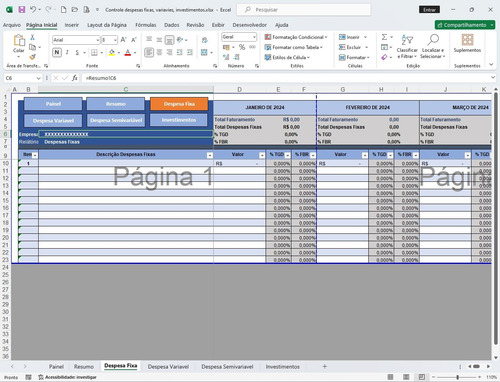Open the Item column filter dropdown

35,155
